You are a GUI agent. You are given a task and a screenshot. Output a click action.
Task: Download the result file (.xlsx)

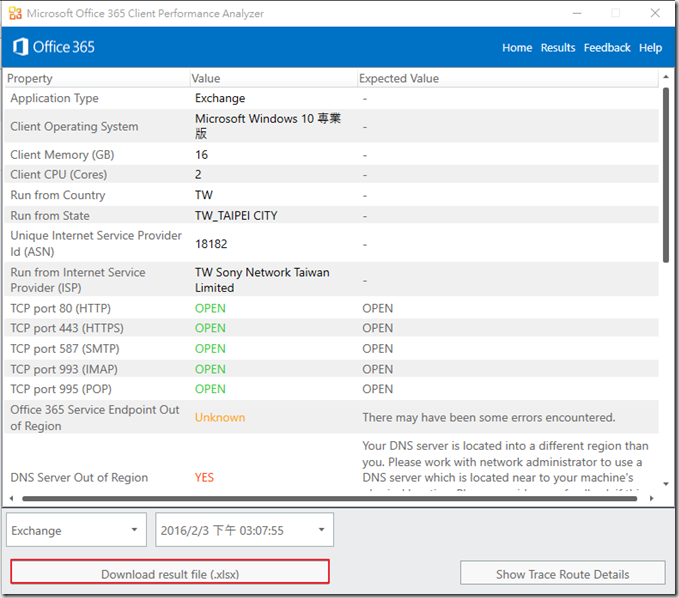[x=170, y=574]
